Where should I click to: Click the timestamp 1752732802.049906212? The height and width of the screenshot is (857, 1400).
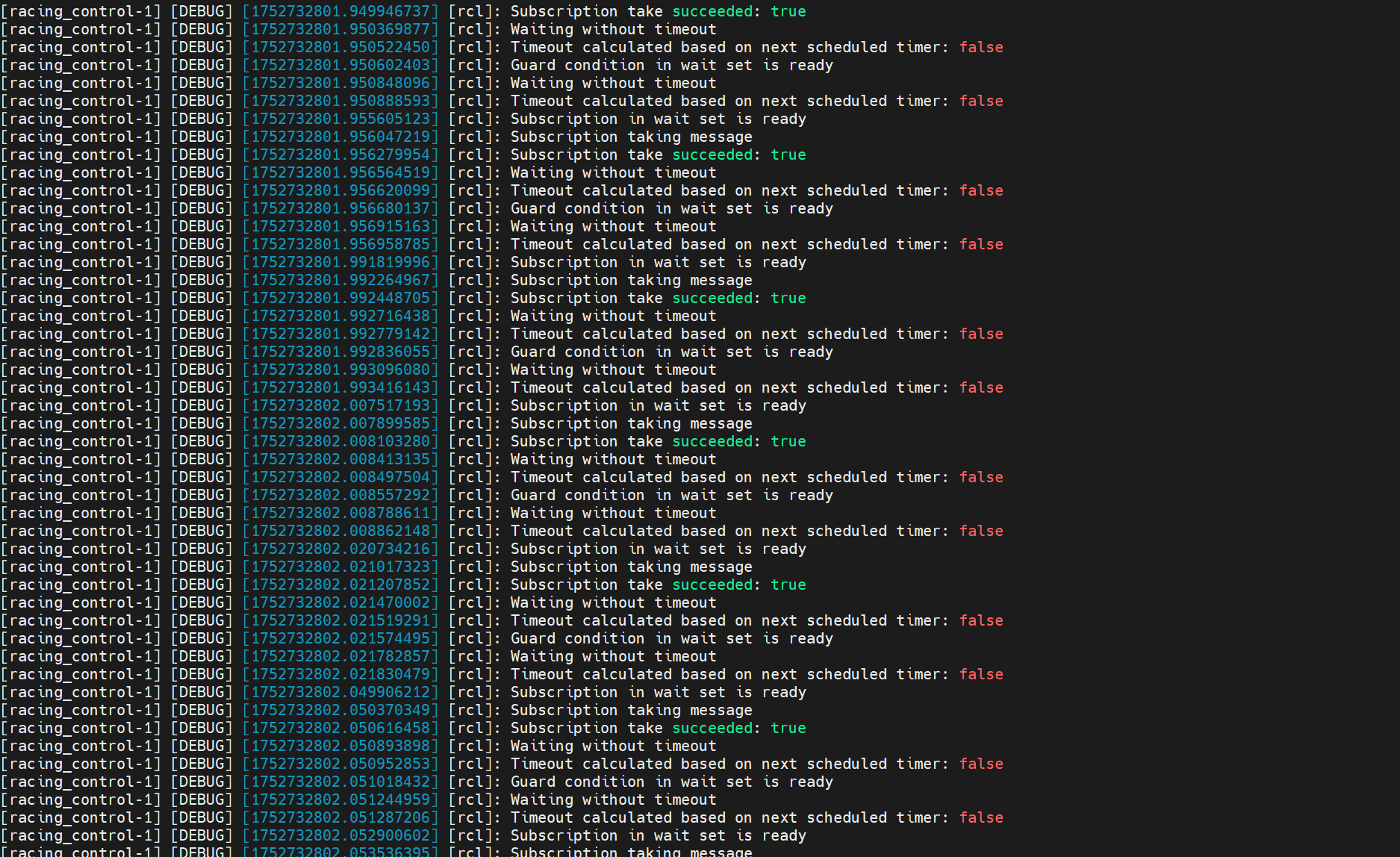[340, 692]
